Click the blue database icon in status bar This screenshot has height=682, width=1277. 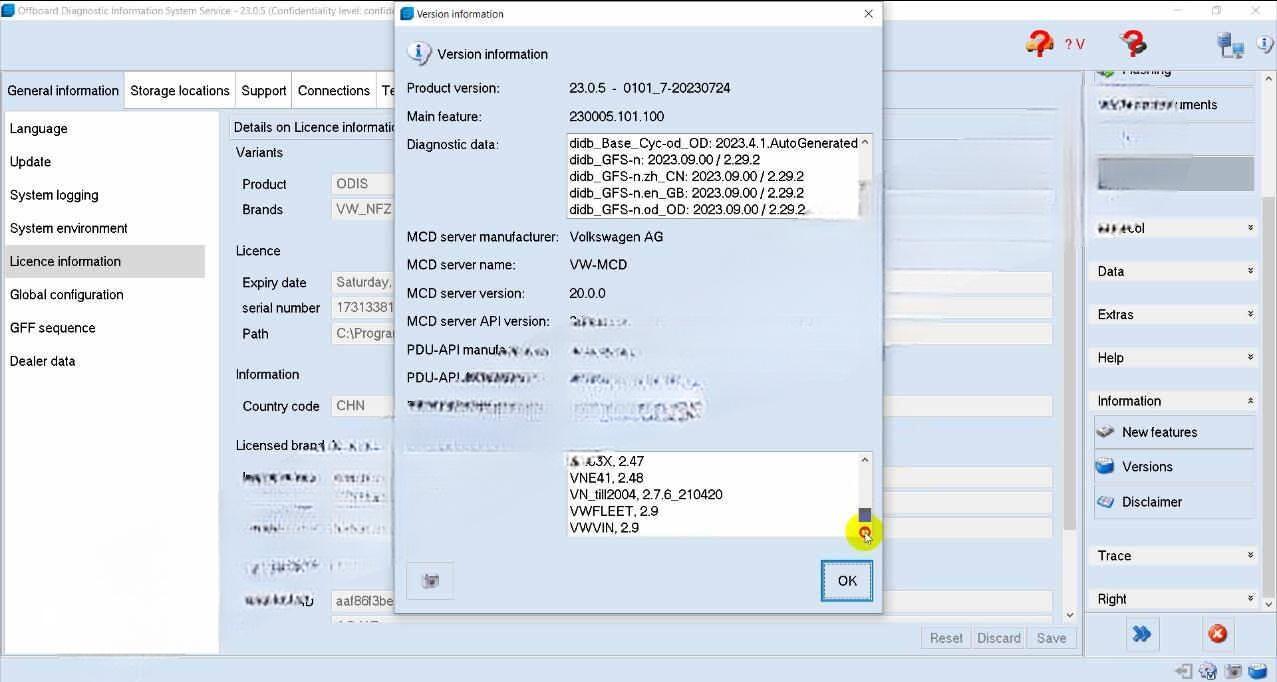(1258, 672)
